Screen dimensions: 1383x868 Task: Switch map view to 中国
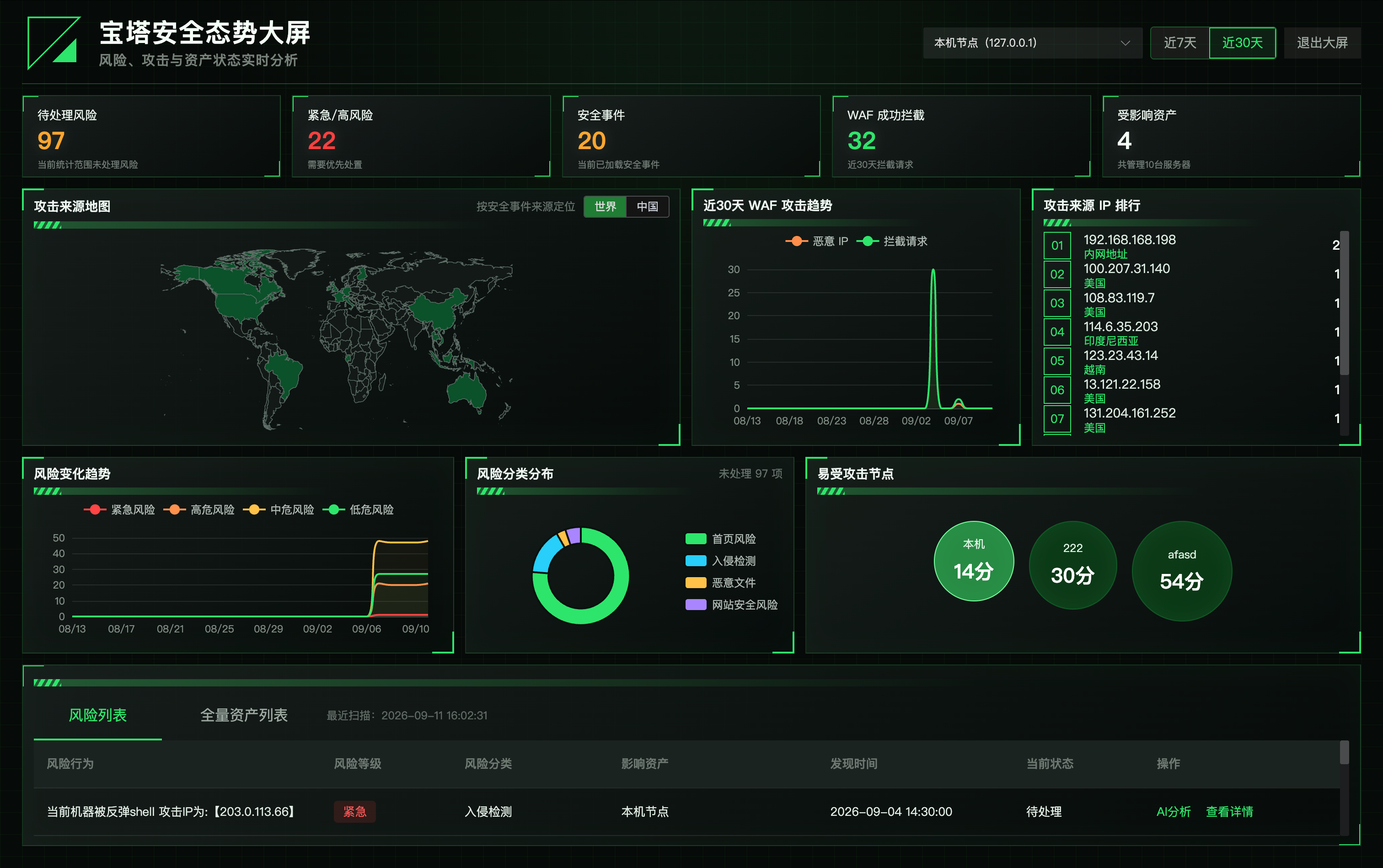pos(647,207)
